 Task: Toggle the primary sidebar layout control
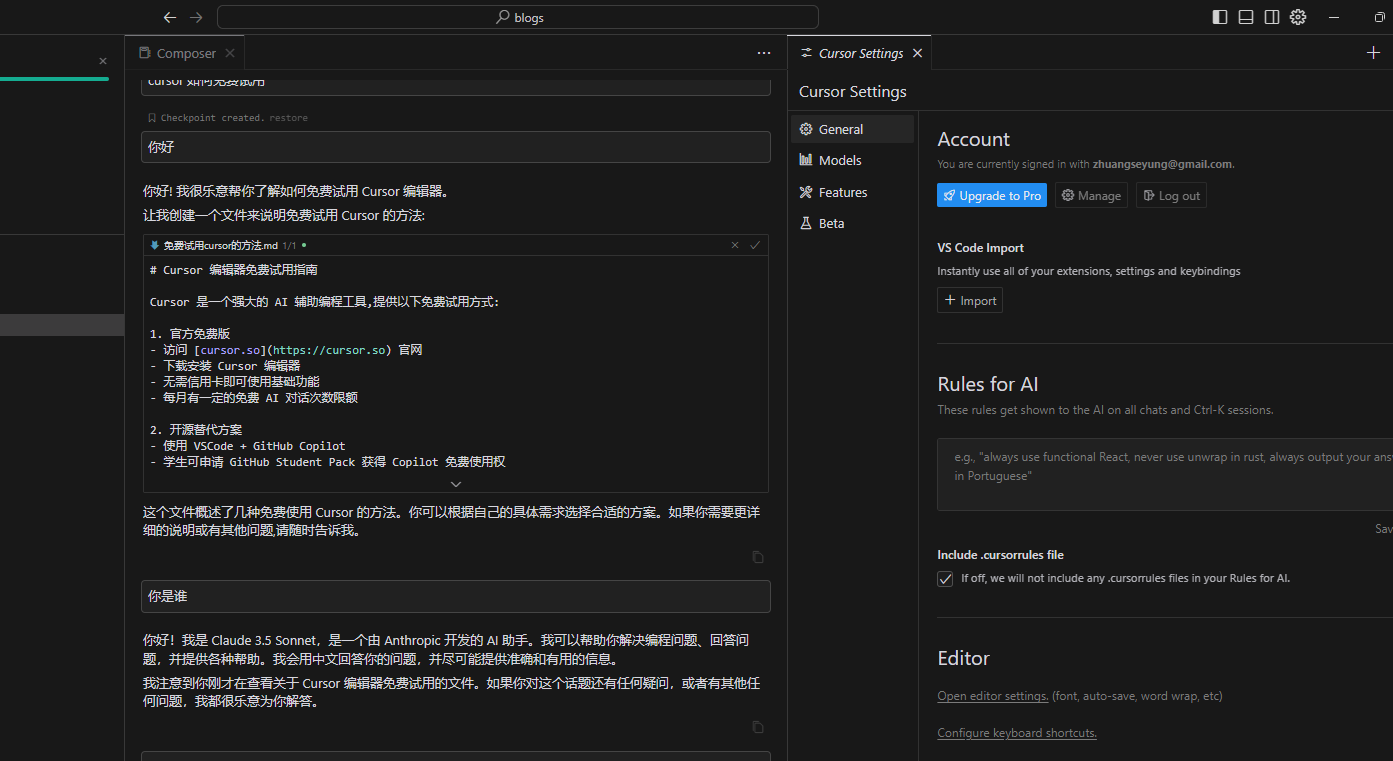[1219, 17]
